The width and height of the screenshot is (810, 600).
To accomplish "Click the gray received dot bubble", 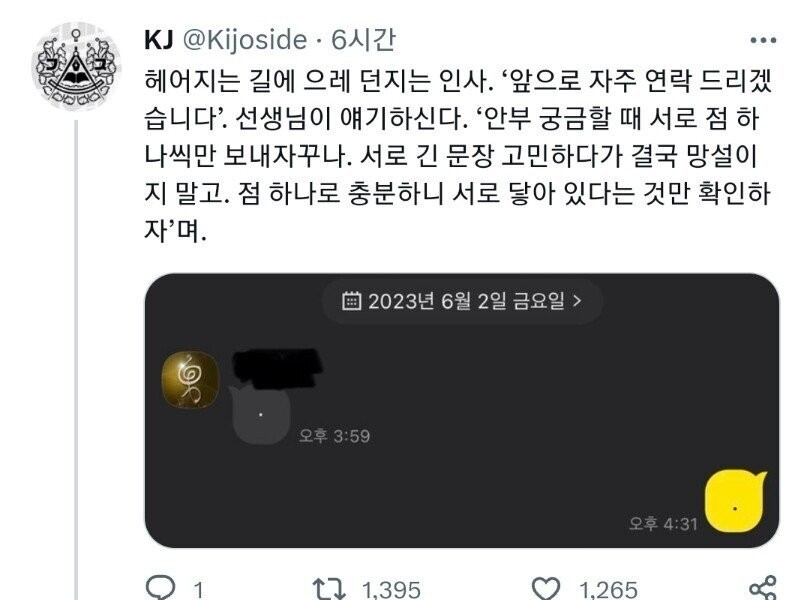I will tap(260, 414).
